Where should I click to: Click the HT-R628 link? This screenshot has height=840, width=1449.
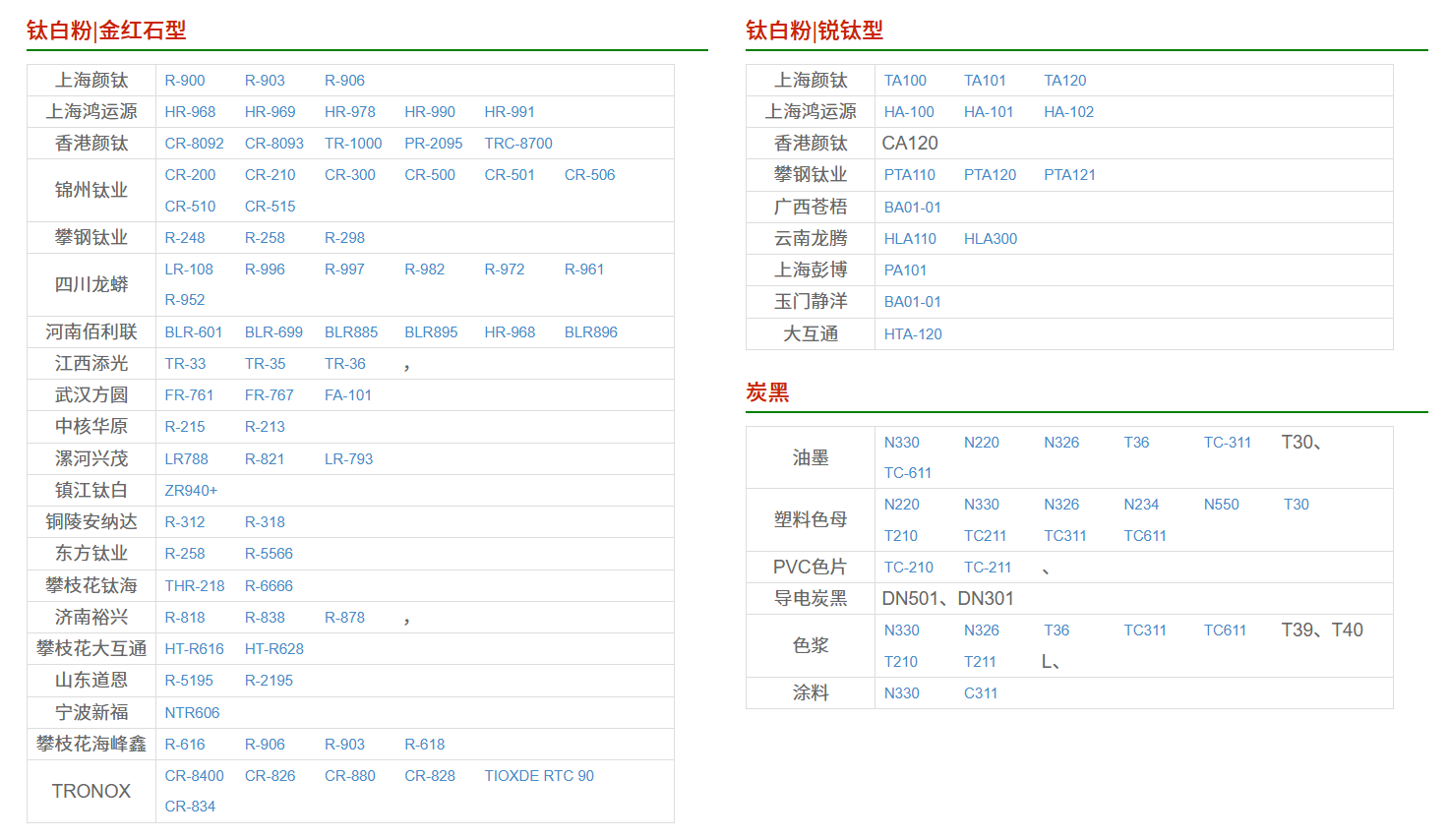[x=273, y=649]
